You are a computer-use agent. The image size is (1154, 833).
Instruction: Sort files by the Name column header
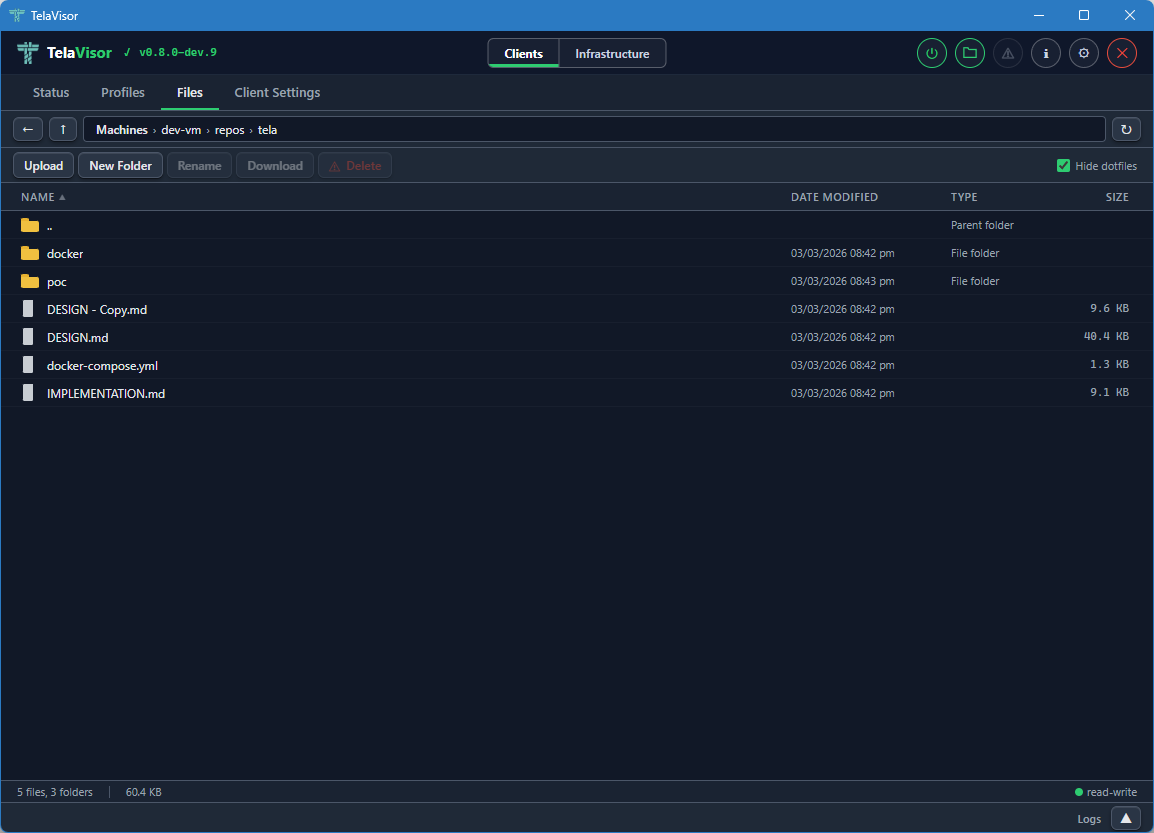point(38,197)
